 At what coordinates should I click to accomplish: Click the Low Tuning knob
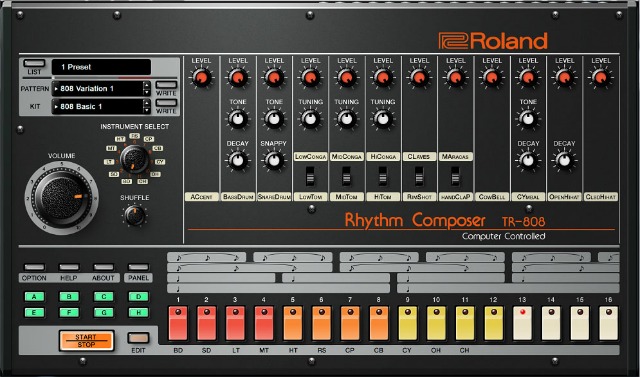pos(311,119)
